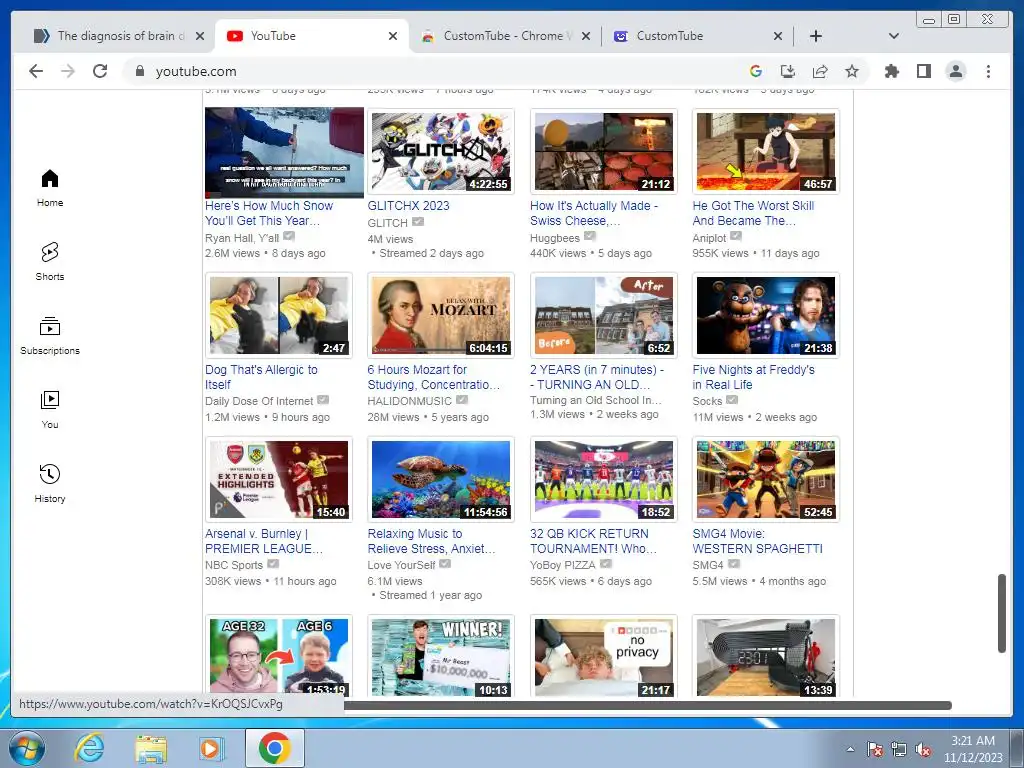
Task: Open 'Dog That's Allergic to Itself' title
Action: click(261, 377)
